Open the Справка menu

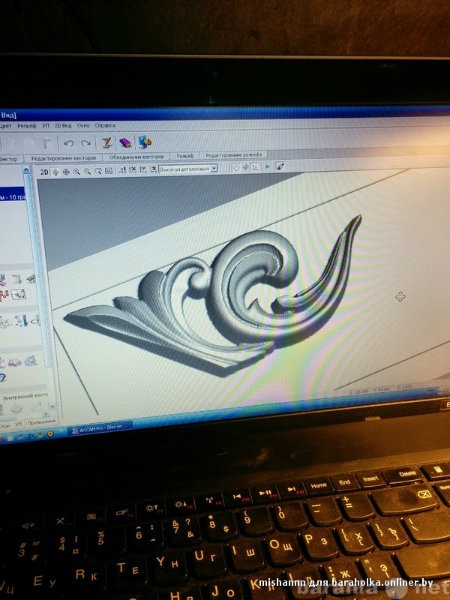click(105, 125)
